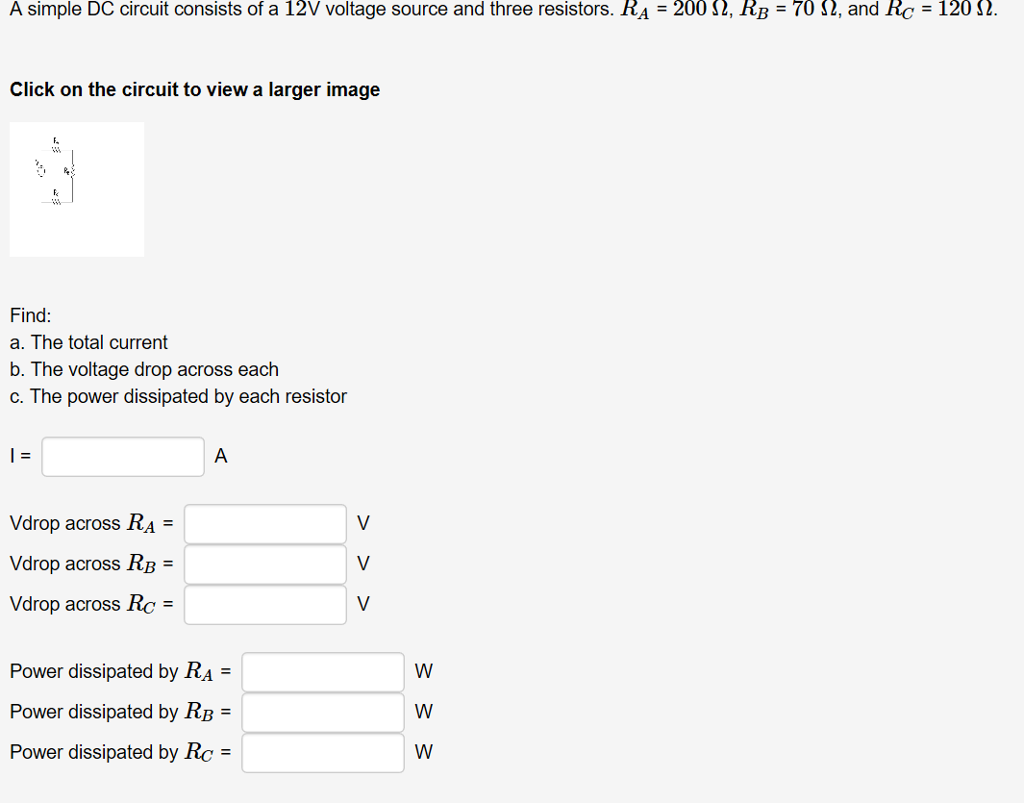Click the 'a. The total current' line
Screen dimensions: 1024x803
[x=89, y=342]
